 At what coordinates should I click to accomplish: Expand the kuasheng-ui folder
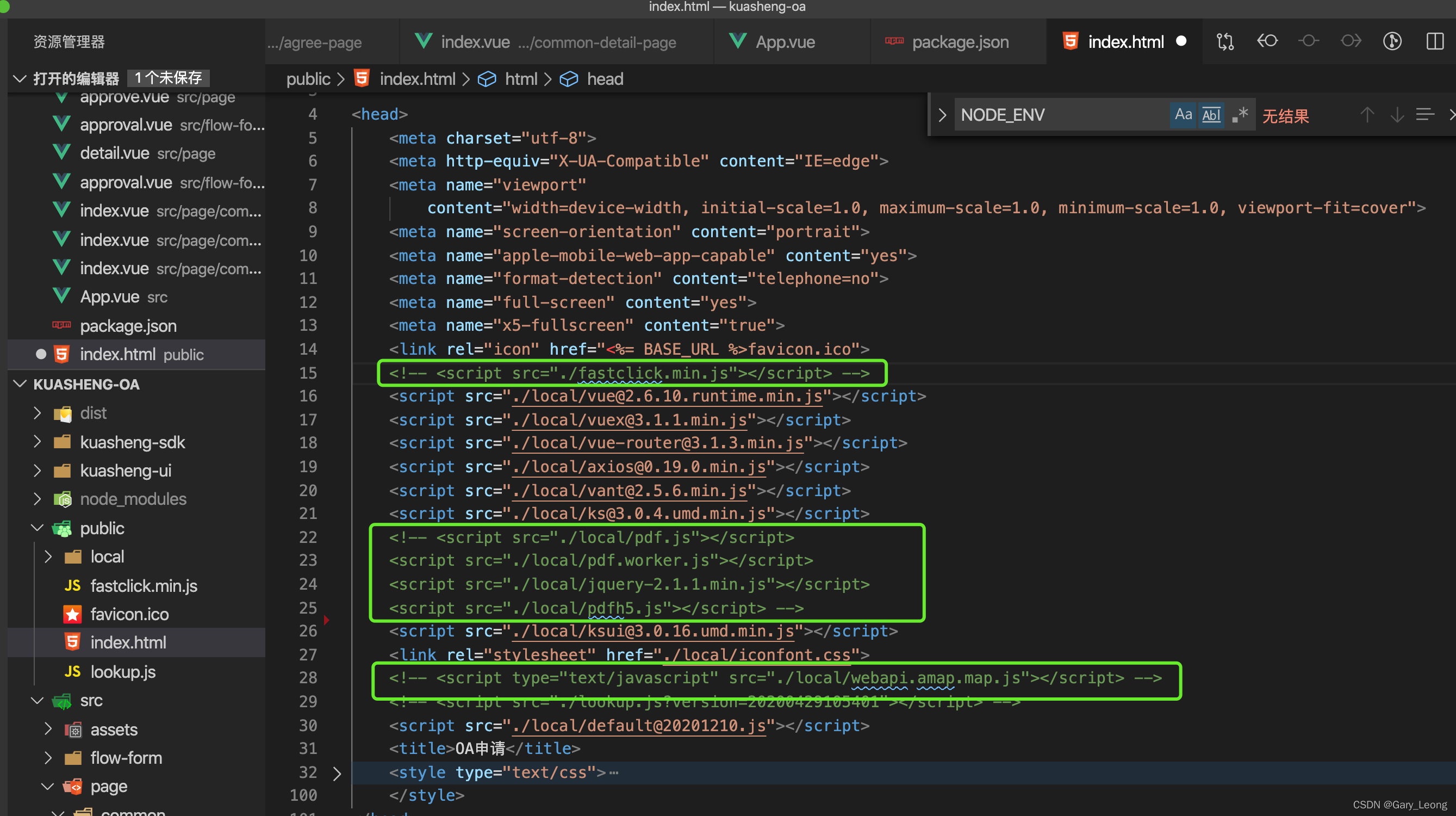click(37, 470)
